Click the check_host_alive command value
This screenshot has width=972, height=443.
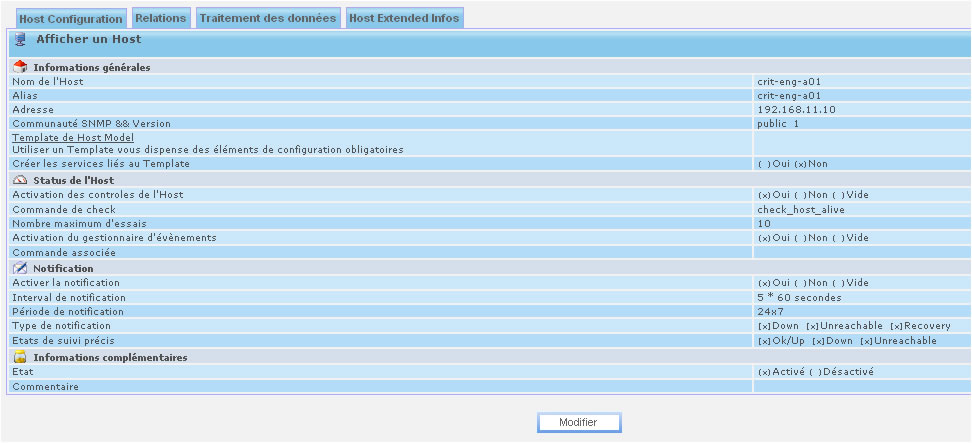click(x=801, y=209)
